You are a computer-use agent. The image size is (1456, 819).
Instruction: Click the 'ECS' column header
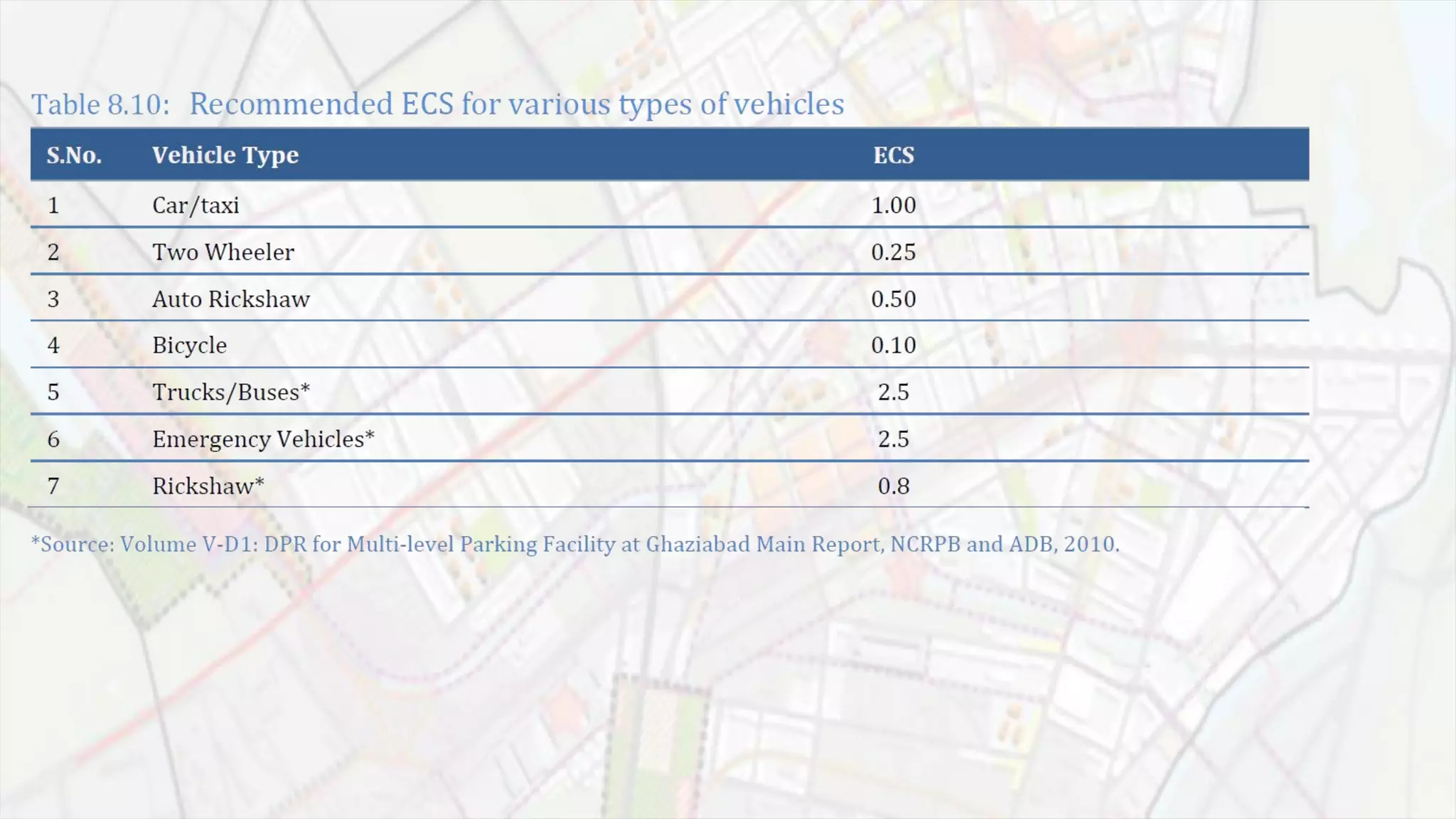pyautogui.click(x=893, y=155)
